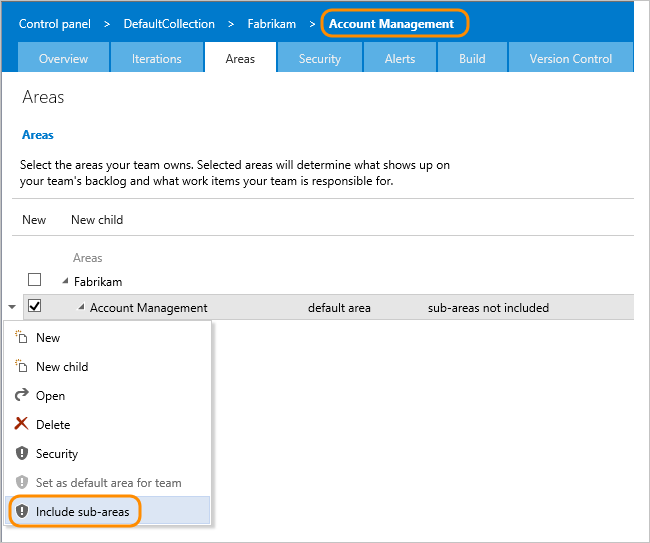Screen dimensions: 650x543
Task: Click the New child page icon in menu
Action: [21, 366]
